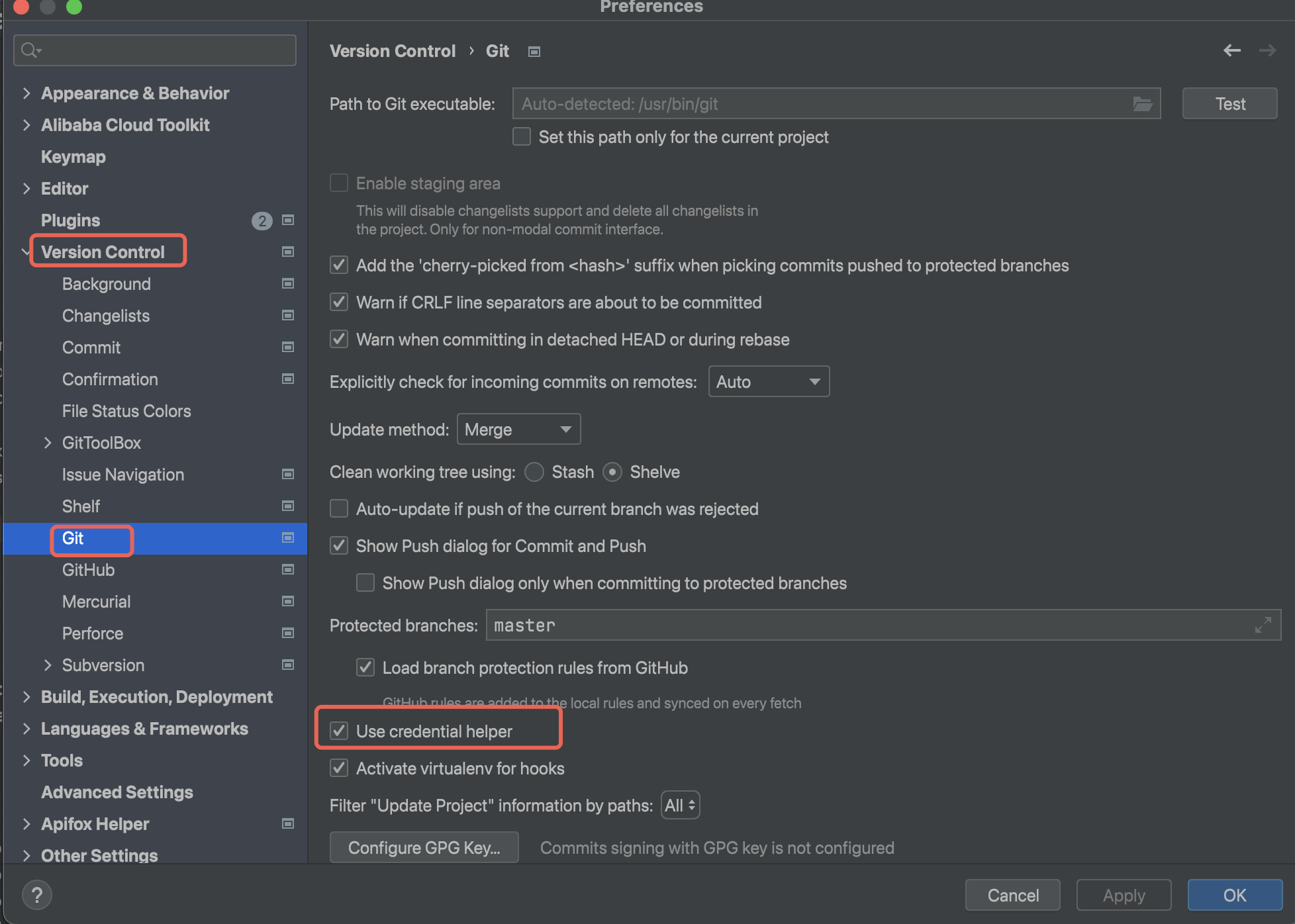The width and height of the screenshot is (1295, 924).
Task: Click the Configure GPG Key button
Action: pos(424,848)
